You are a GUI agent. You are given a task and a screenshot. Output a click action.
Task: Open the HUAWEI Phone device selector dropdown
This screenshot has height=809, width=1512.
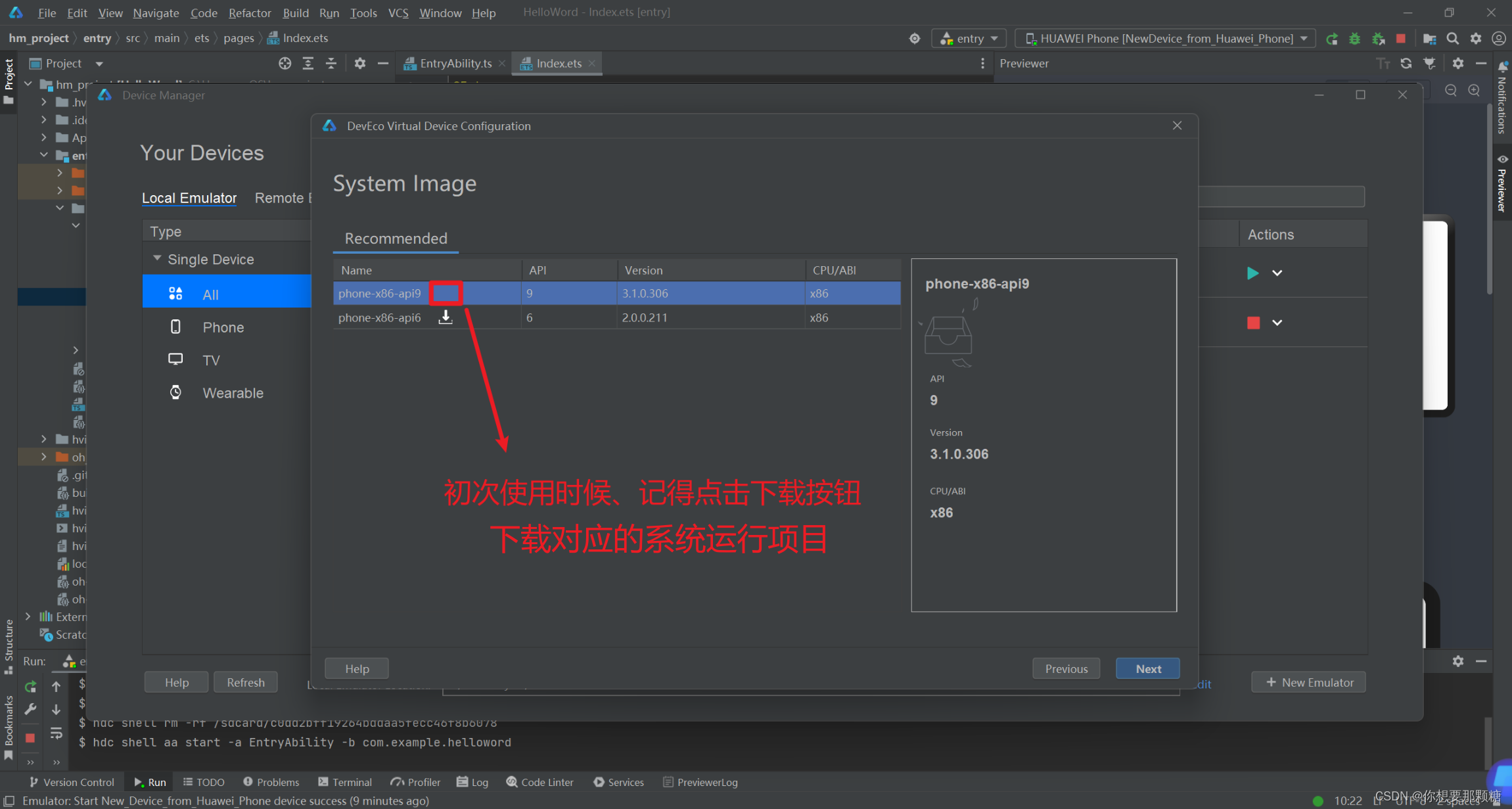pyautogui.click(x=1166, y=39)
